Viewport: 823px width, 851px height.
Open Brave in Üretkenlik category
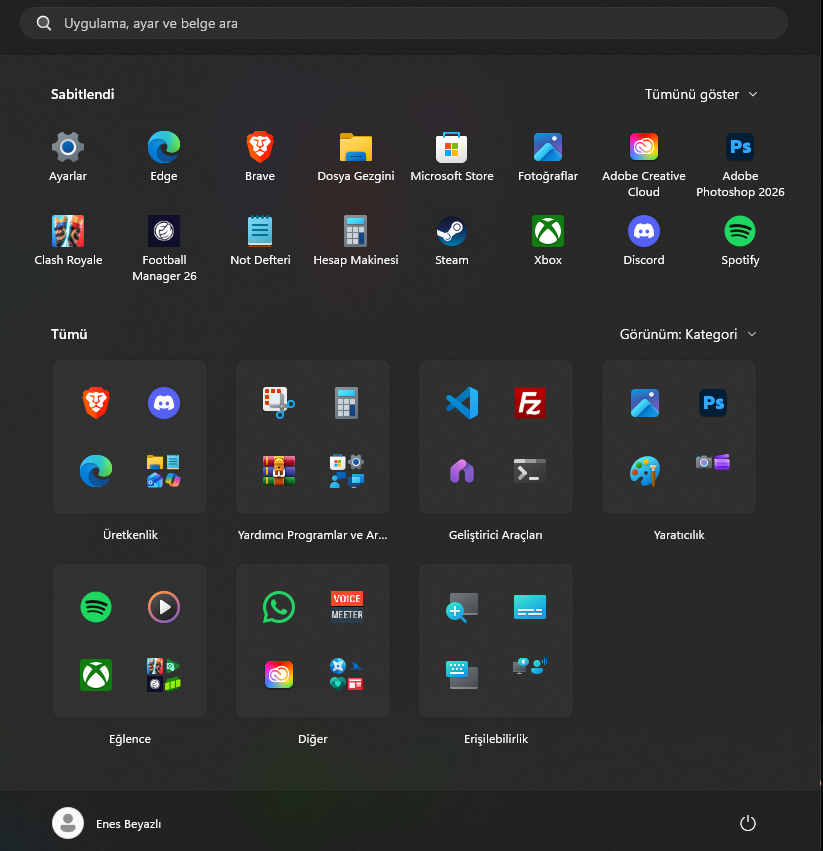pyautogui.click(x=96, y=403)
